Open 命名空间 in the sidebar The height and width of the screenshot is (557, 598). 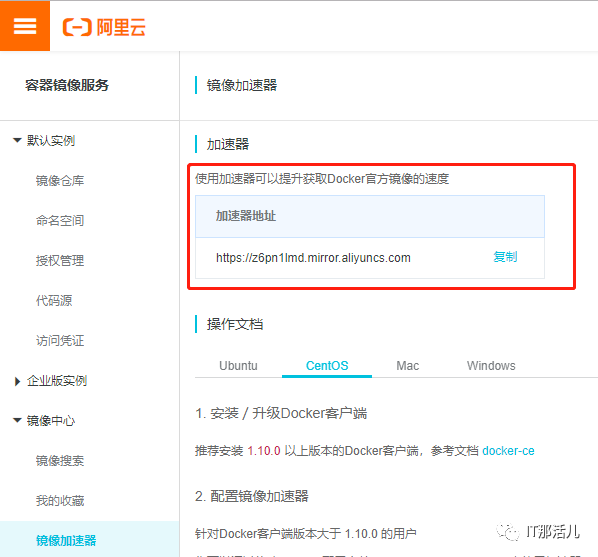click(x=60, y=221)
